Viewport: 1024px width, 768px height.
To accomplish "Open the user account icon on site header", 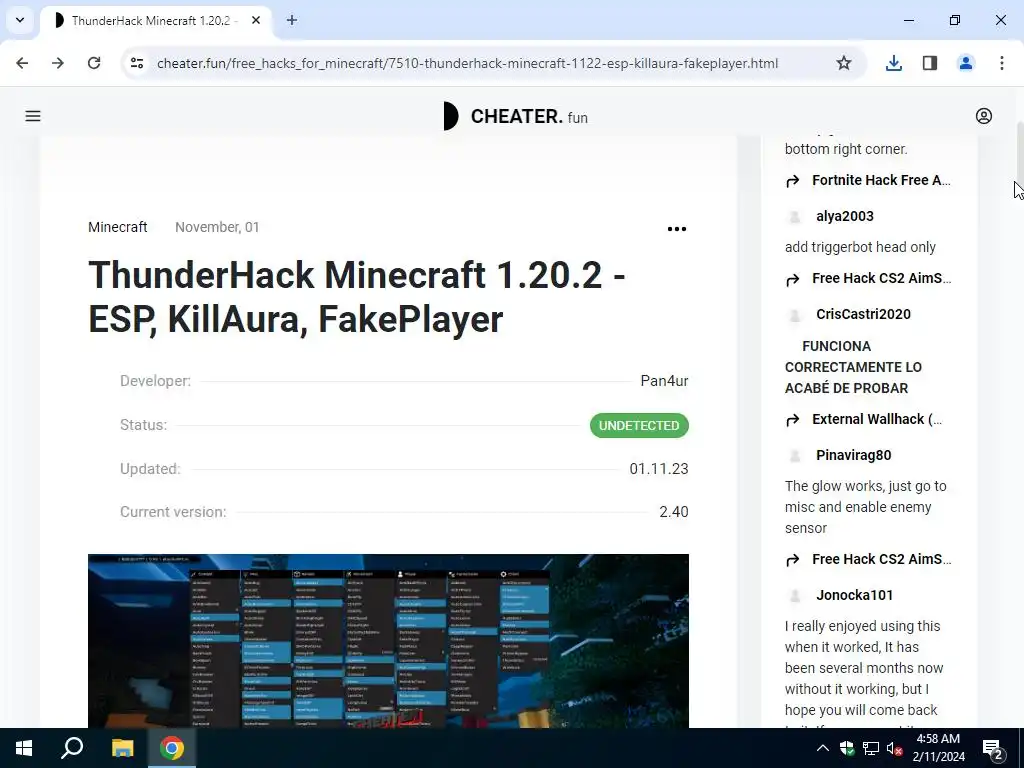I will [x=984, y=116].
